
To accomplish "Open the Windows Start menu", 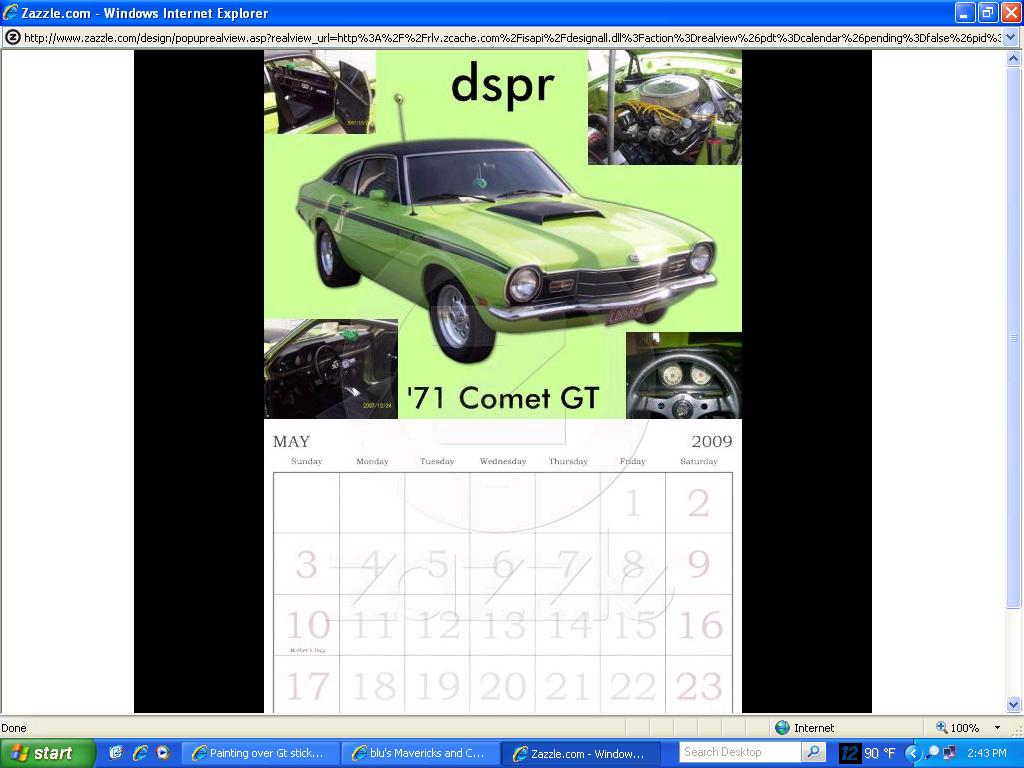I will tap(46, 753).
